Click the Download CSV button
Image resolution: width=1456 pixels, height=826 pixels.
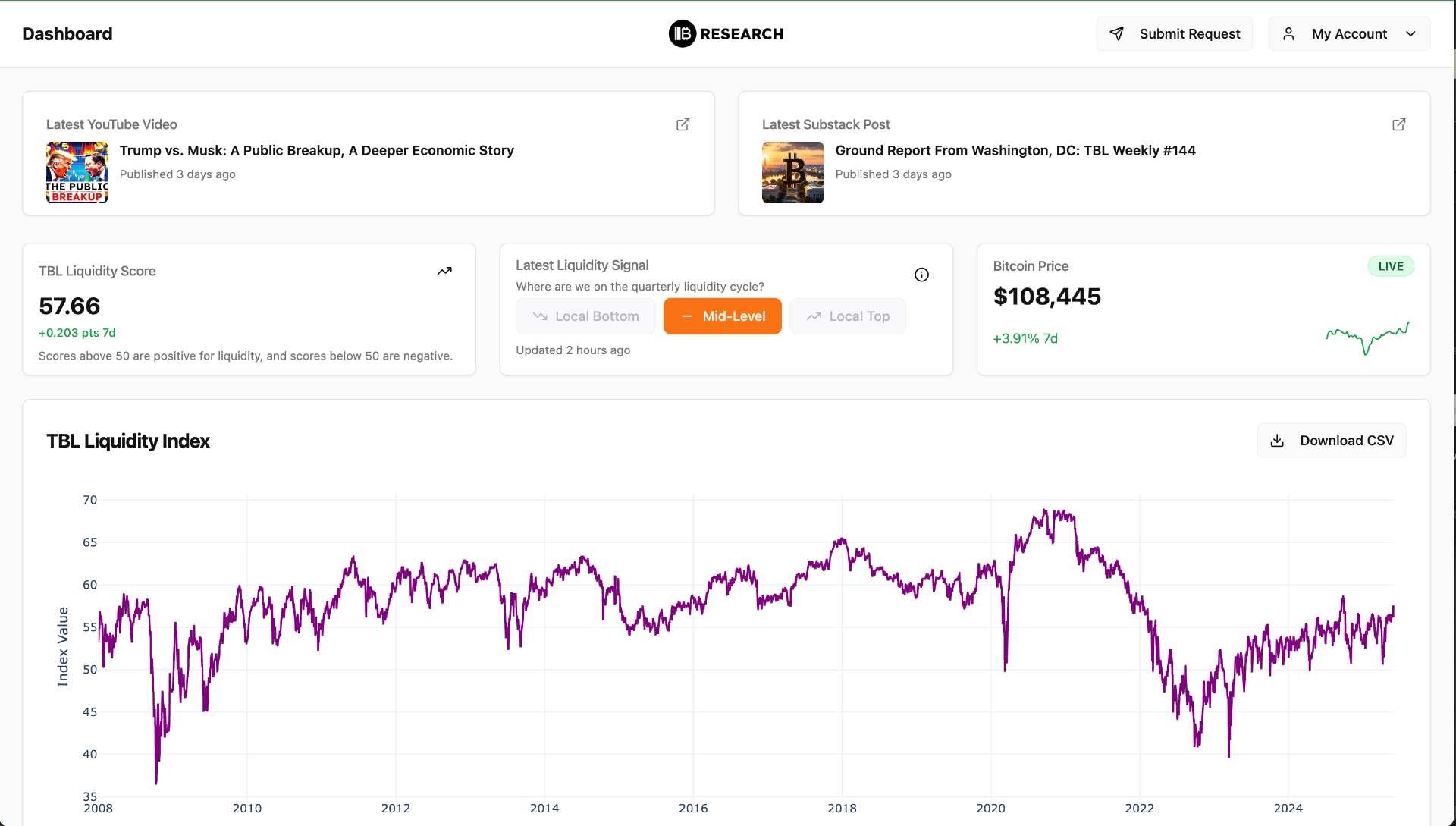(1332, 441)
